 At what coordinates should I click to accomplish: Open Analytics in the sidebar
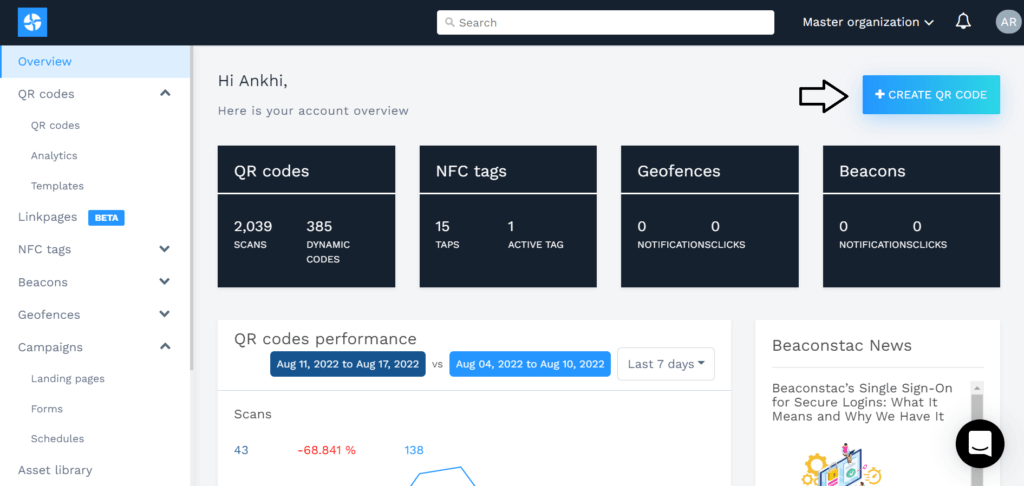point(54,155)
